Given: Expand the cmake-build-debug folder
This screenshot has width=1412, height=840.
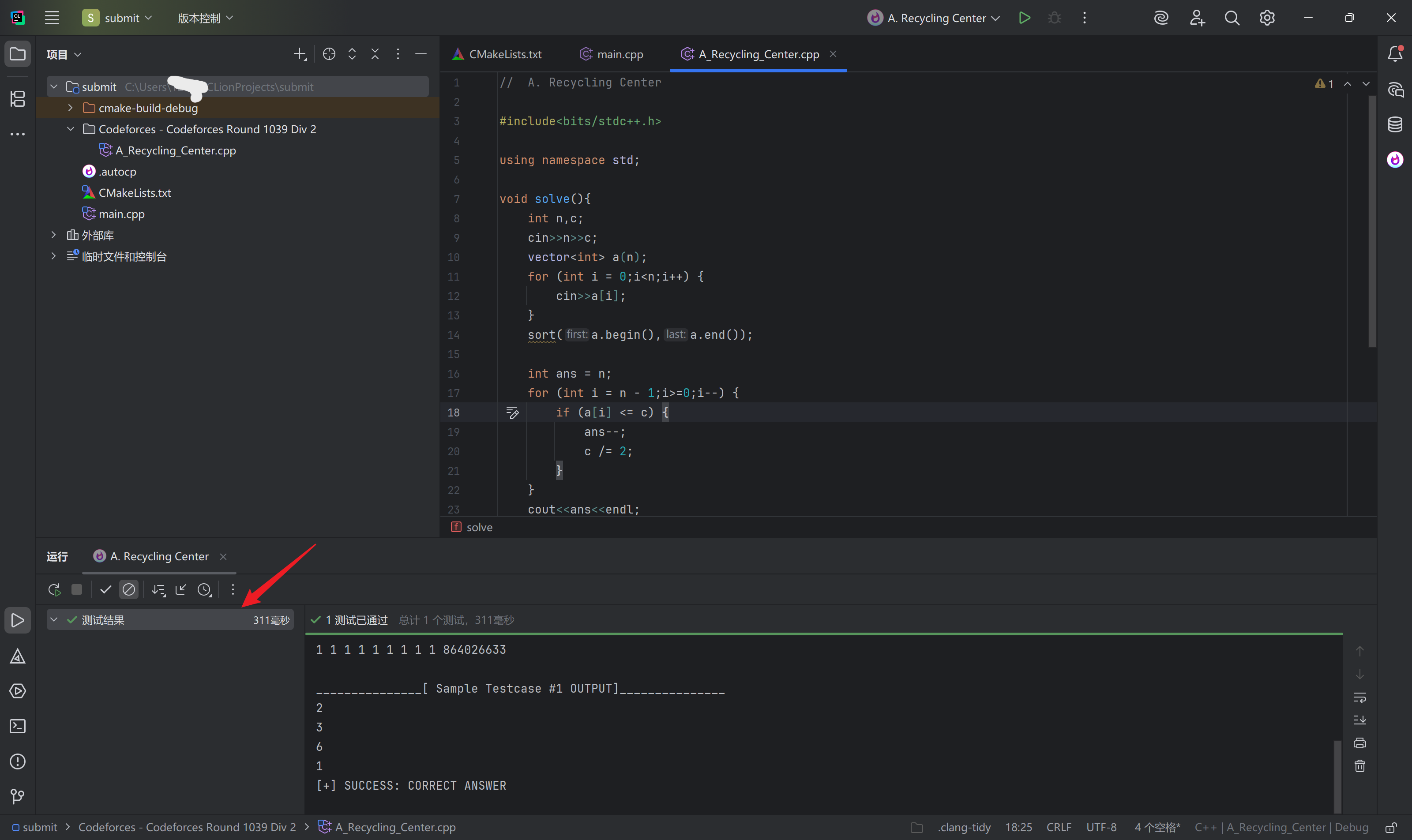Looking at the screenshot, I should [70, 108].
